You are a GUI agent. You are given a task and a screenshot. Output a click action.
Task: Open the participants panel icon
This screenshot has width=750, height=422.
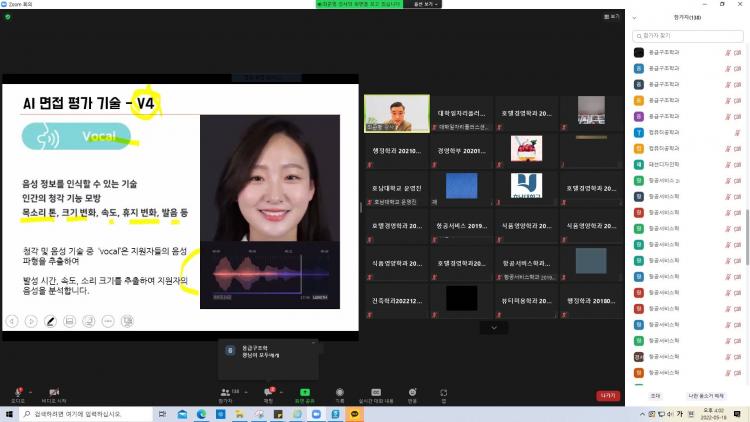(224, 391)
